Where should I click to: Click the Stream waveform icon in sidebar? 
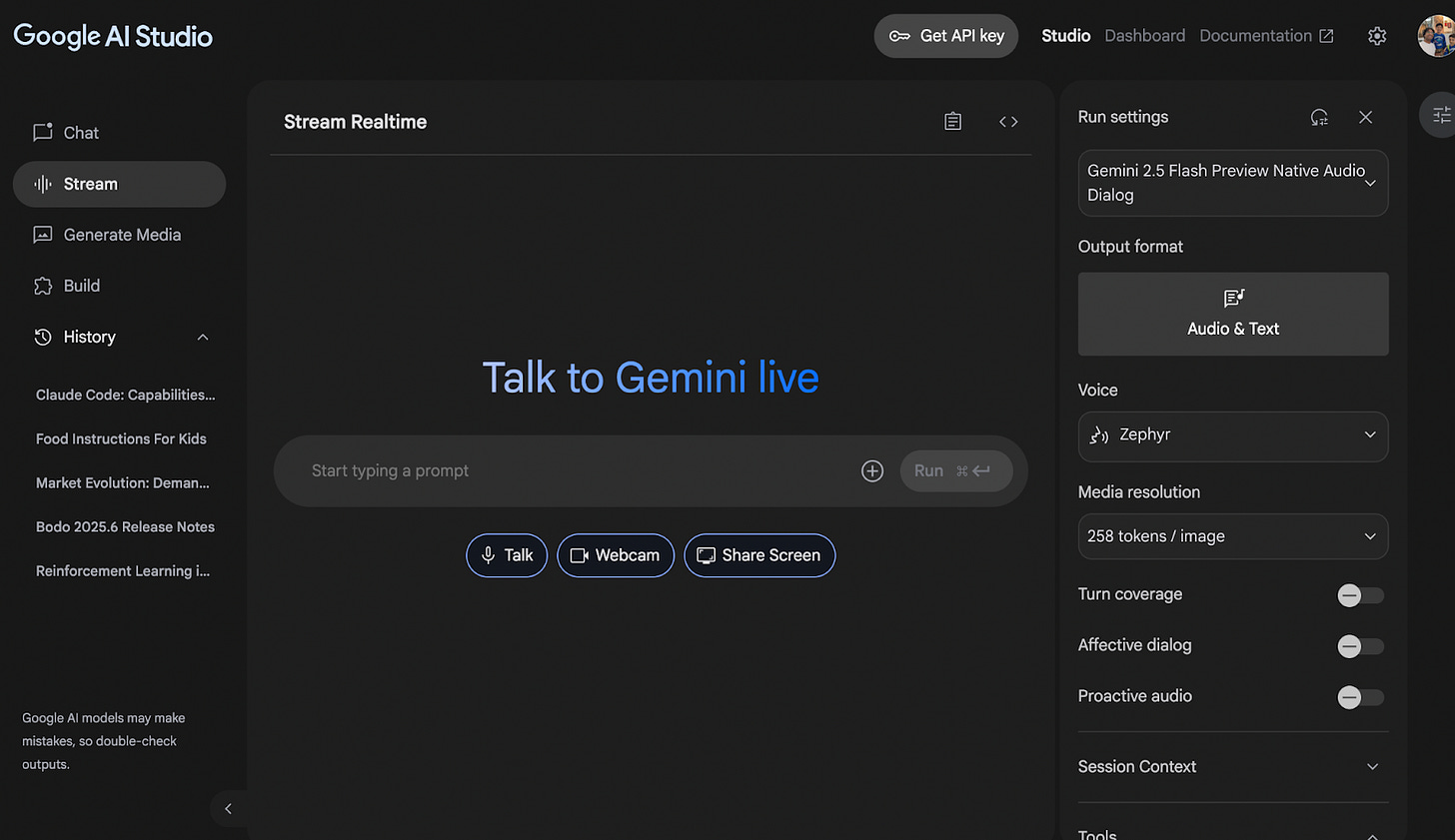pyautogui.click(x=43, y=184)
